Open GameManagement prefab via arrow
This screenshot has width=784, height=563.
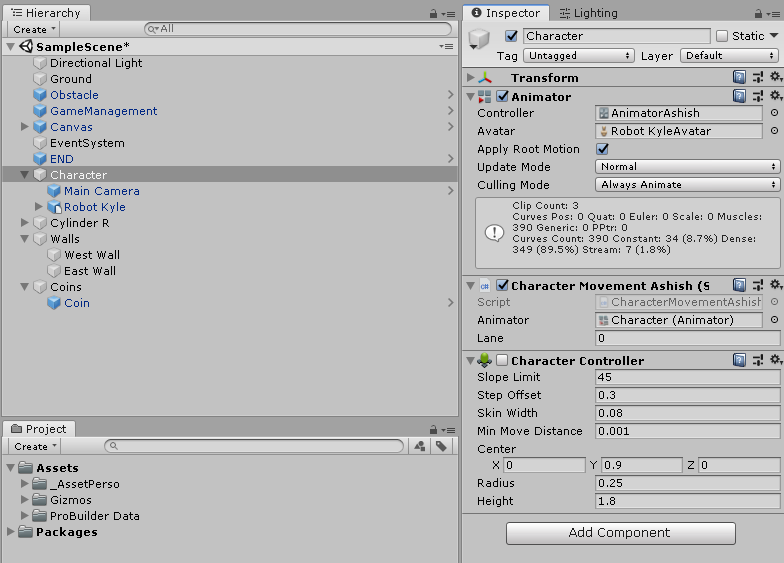click(x=450, y=110)
